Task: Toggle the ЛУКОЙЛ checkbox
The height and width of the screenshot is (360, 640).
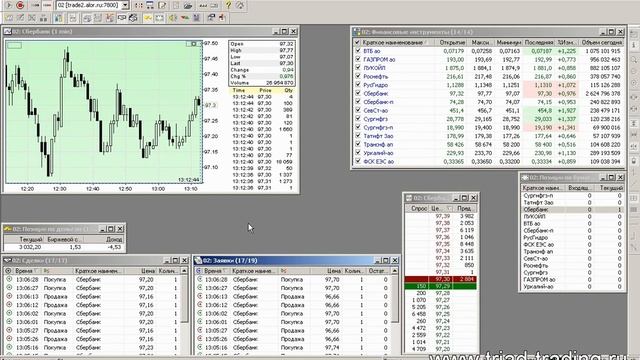Action: 358,68
